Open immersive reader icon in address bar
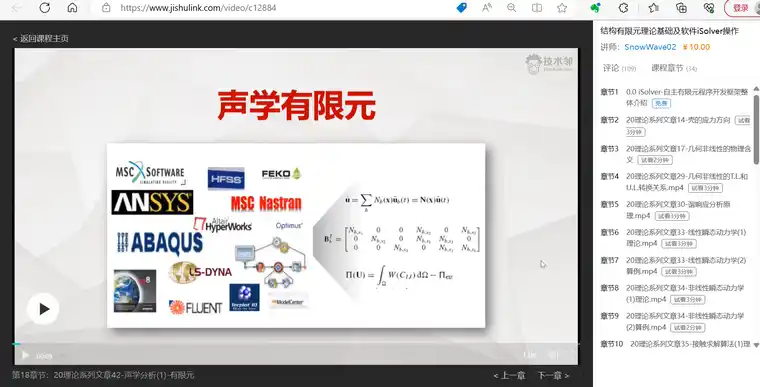 (x=537, y=8)
